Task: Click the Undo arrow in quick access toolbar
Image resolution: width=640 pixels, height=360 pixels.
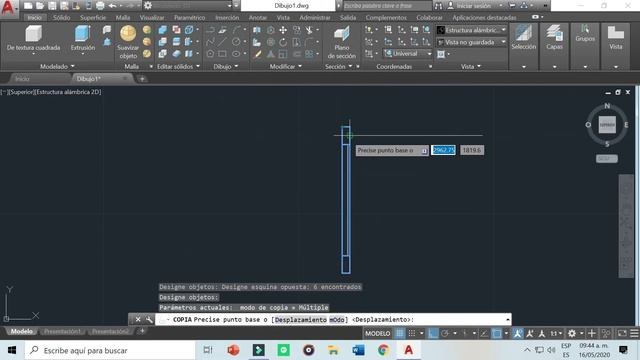Action: coord(112,6)
